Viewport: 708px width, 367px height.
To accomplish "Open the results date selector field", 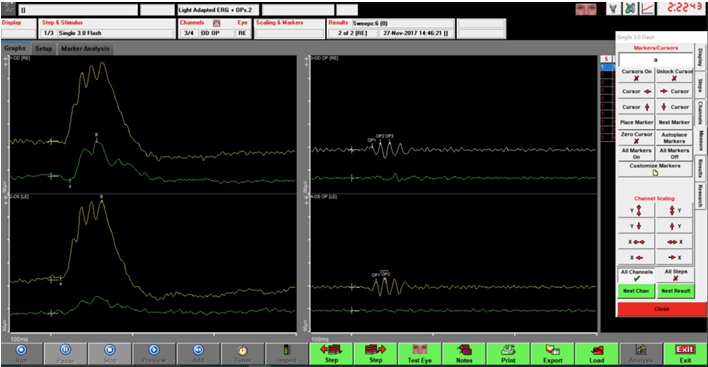I will click(416, 33).
